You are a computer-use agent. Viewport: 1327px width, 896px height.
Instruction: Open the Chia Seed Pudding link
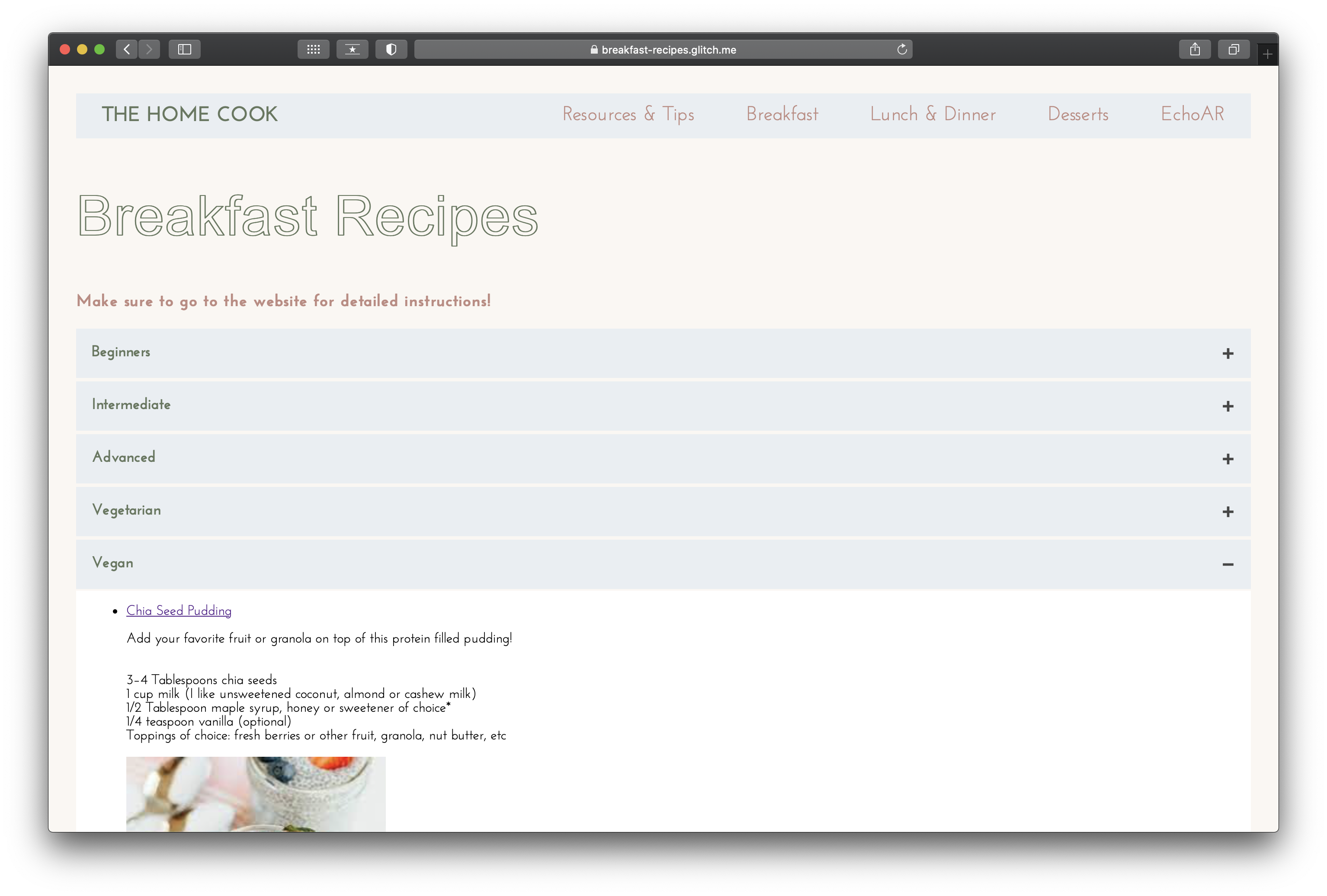coord(179,611)
